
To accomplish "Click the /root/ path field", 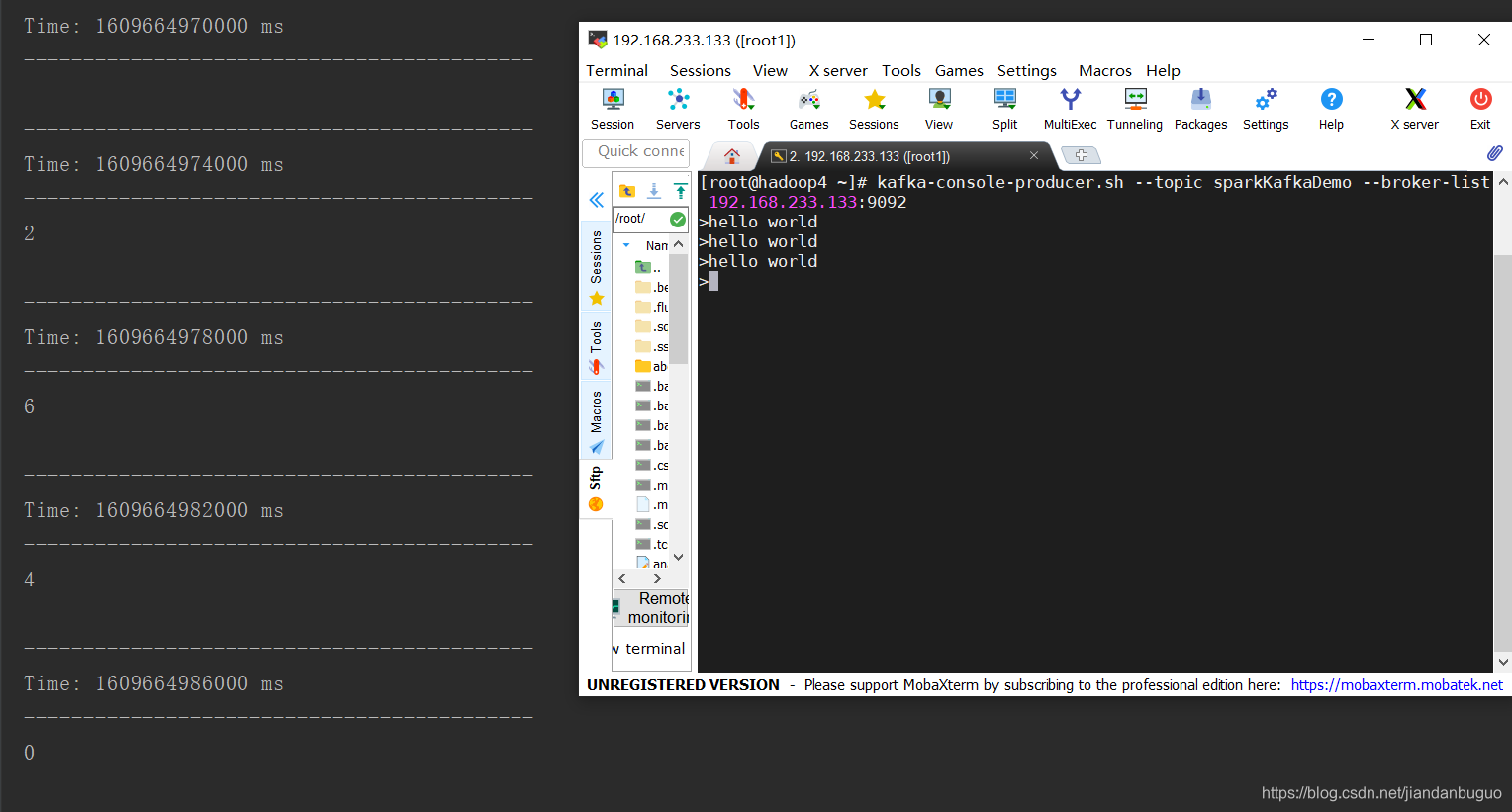I will coord(640,219).
